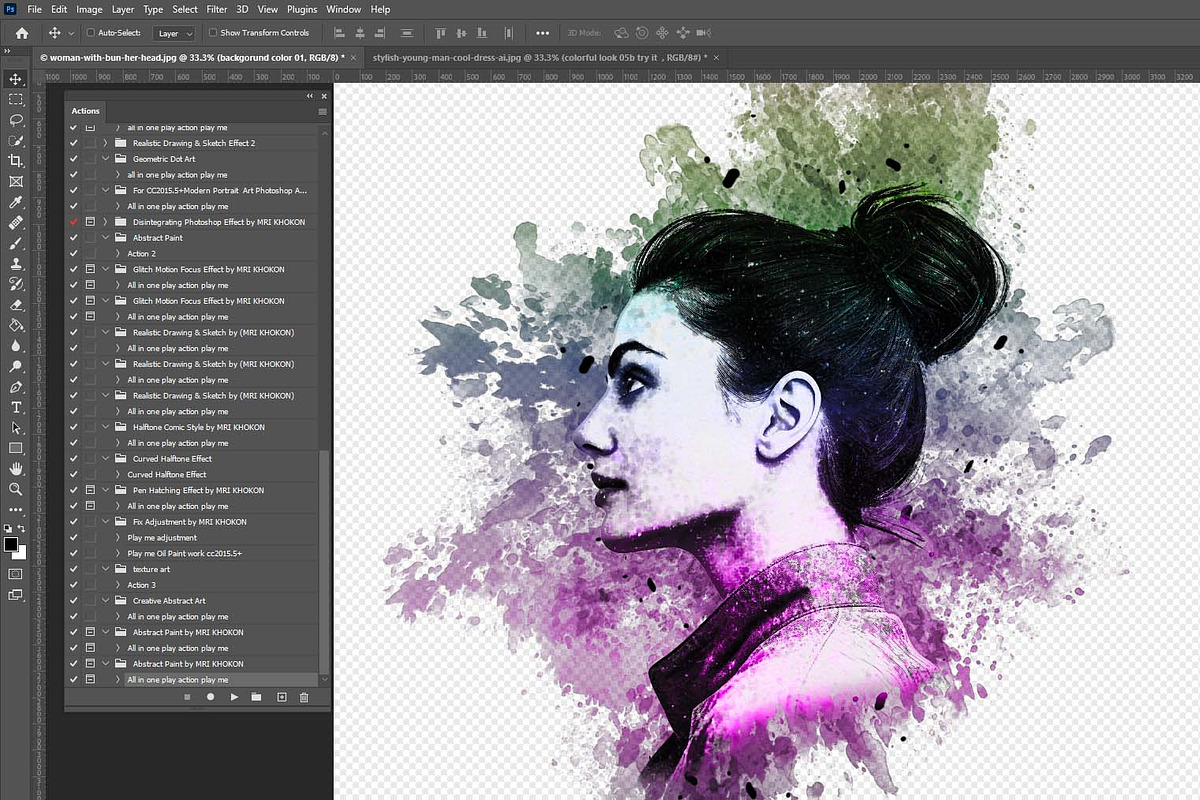Select the Zoom tool
Viewport: 1200px width, 800px height.
coord(16,489)
